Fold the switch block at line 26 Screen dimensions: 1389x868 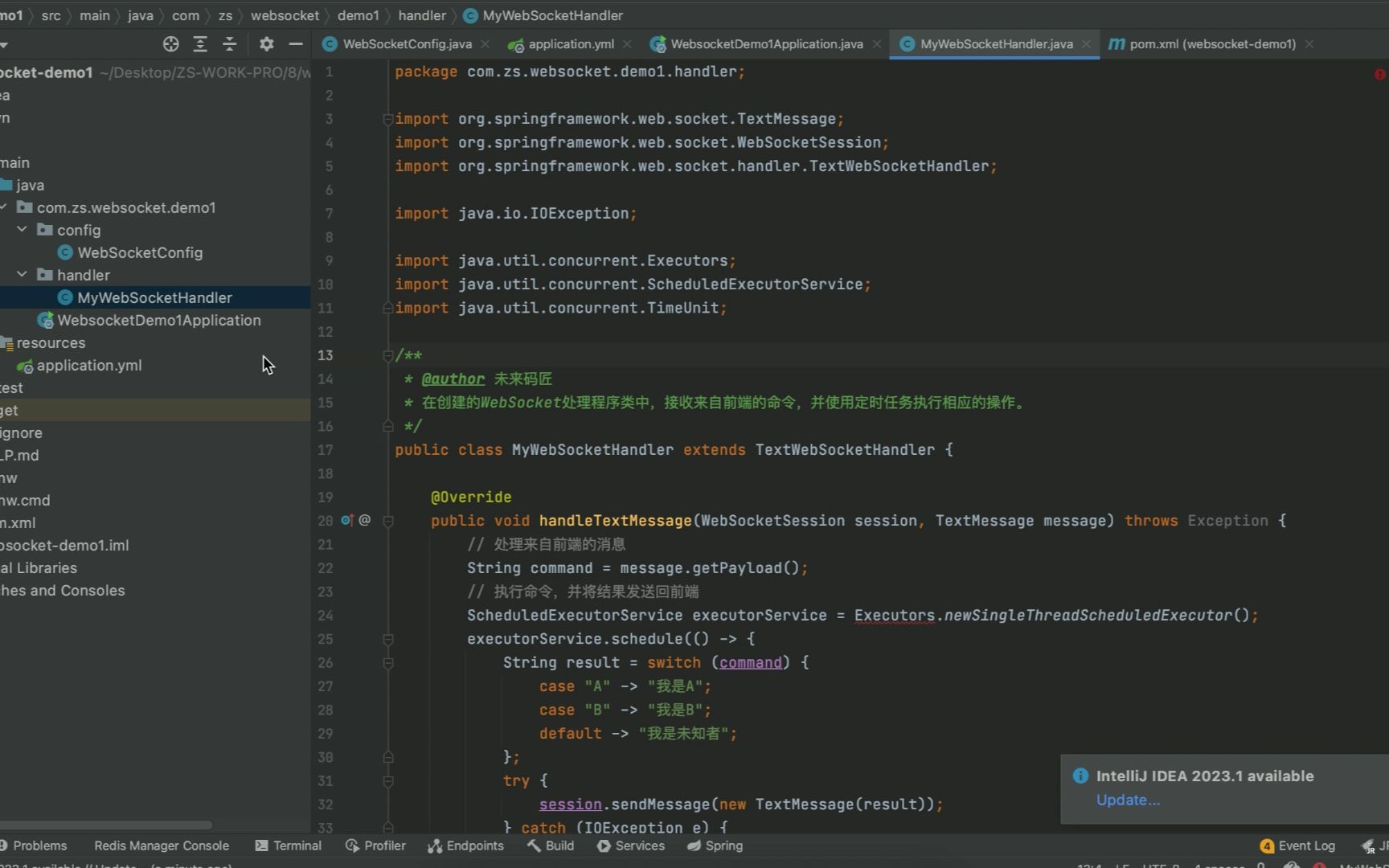388,663
